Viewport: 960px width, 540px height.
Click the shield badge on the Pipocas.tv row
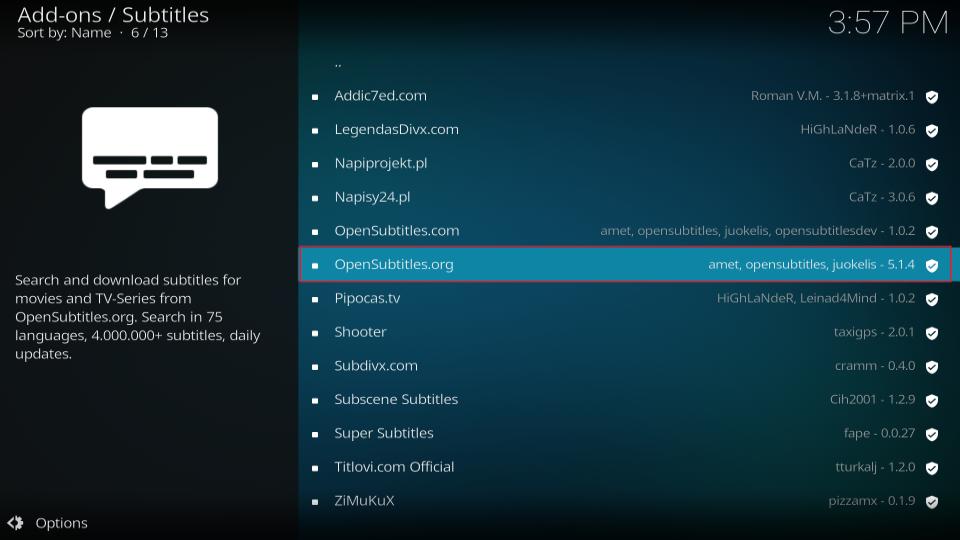pos(931,299)
